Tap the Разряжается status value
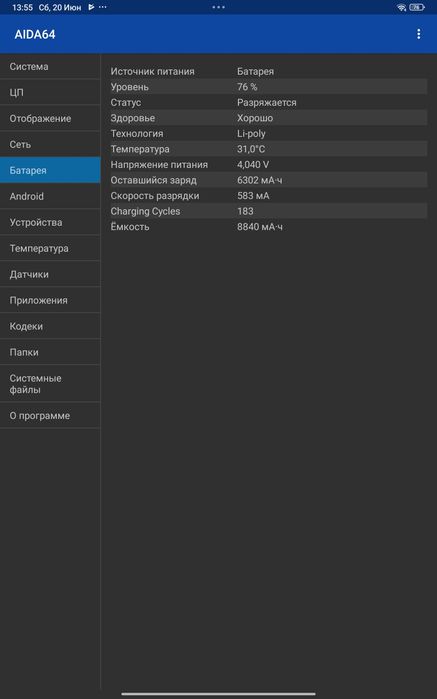437x699 pixels. (x=267, y=103)
